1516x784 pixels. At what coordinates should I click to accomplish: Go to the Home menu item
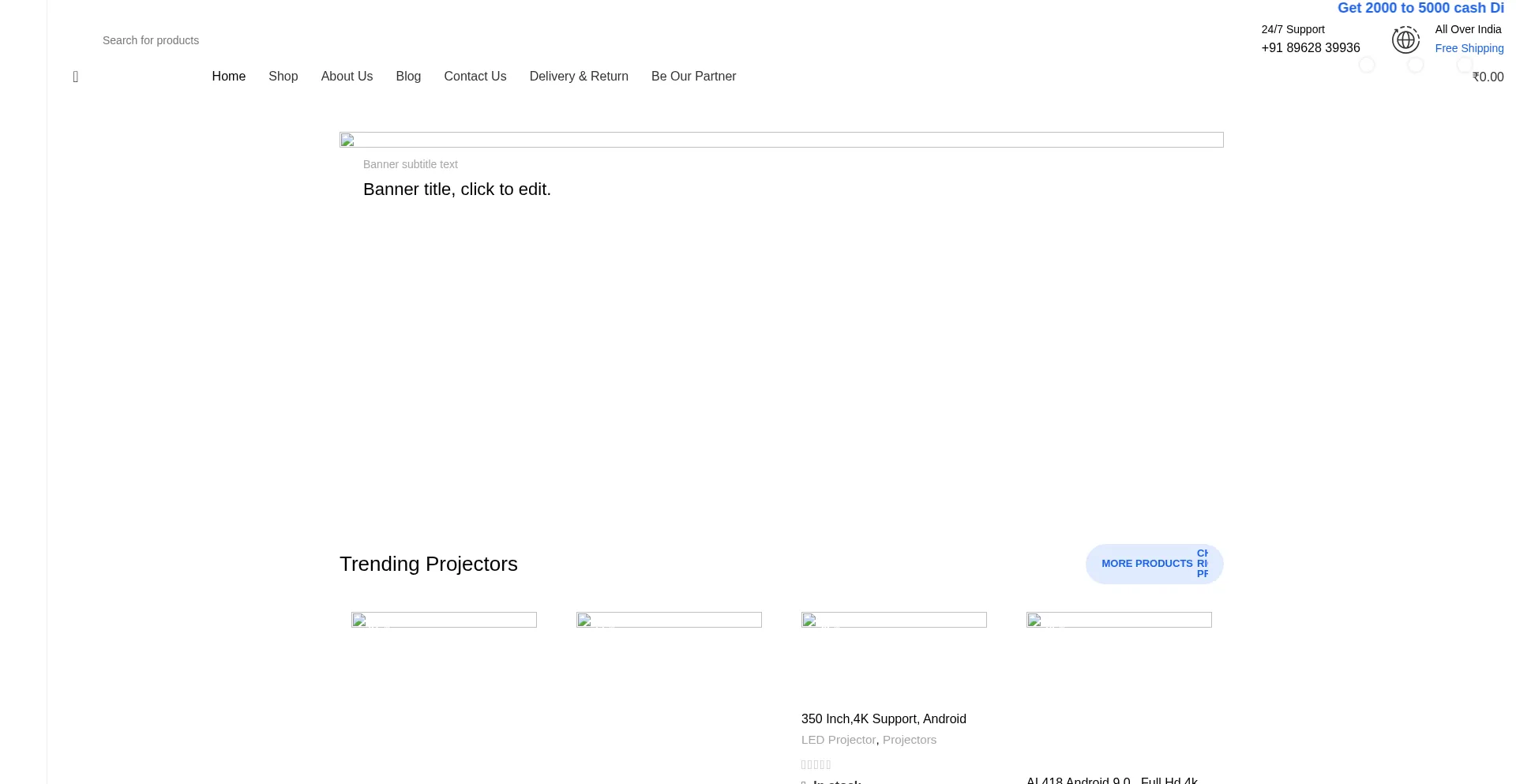[228, 77]
